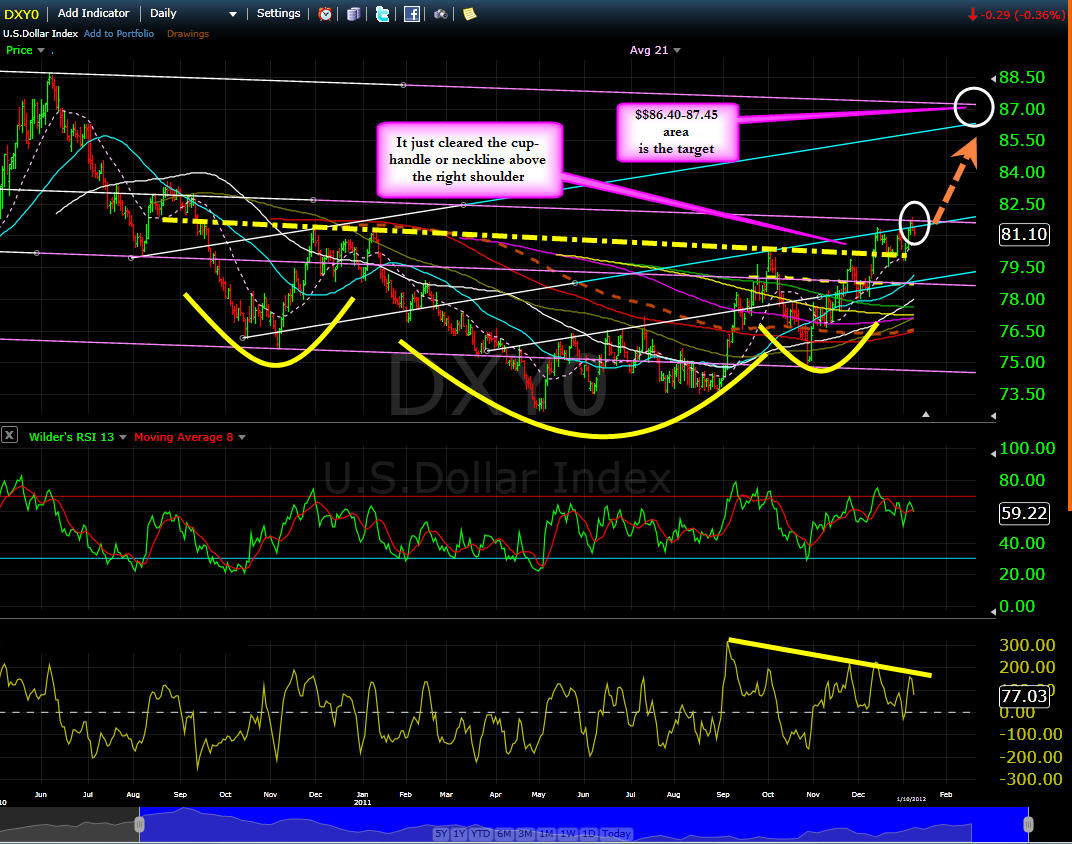Viewport: 1072px width, 844px height.
Task: Open the alarm clock alert icon
Action: (325, 14)
